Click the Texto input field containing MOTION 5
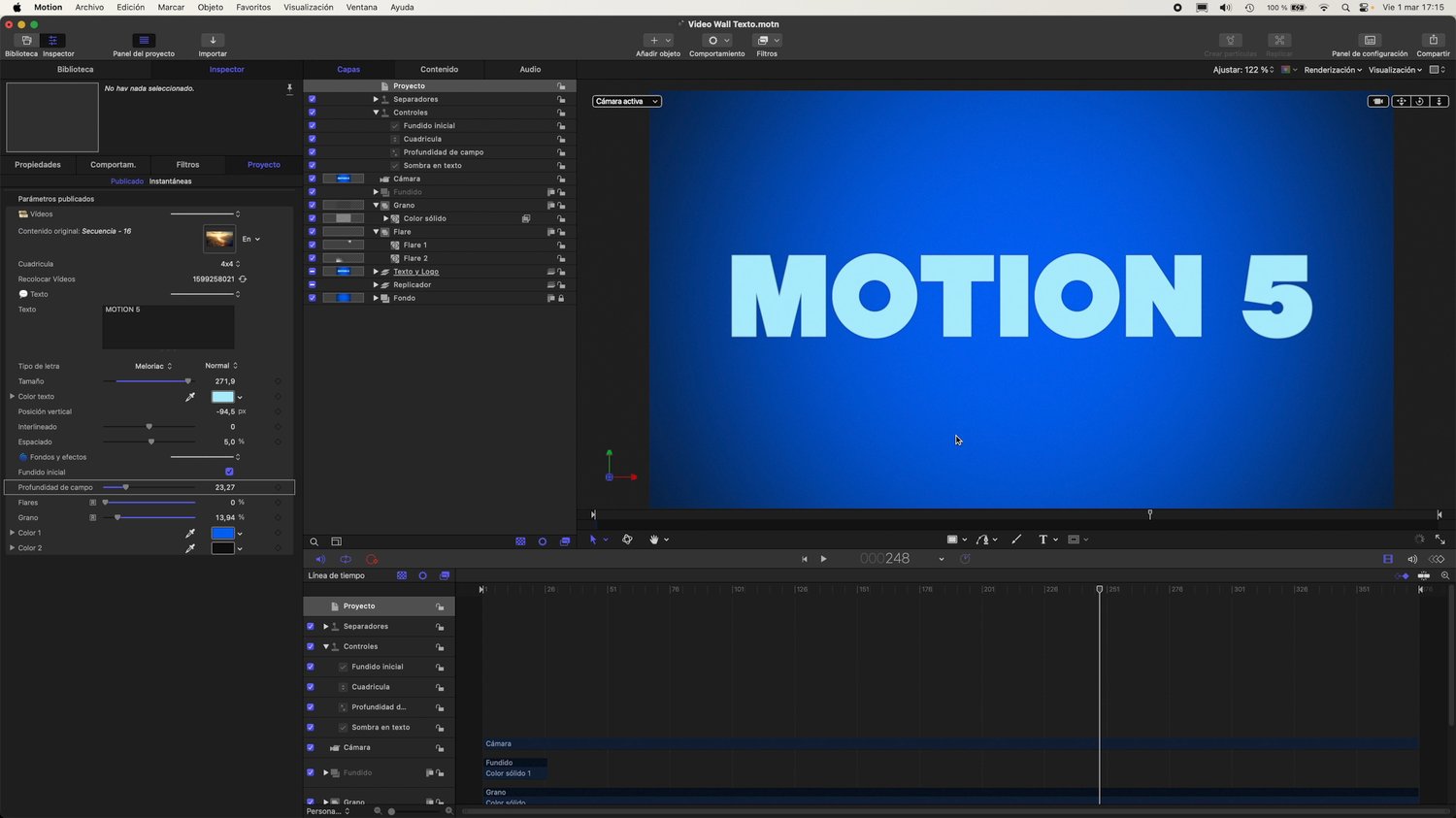The height and width of the screenshot is (818, 1456). coord(168,327)
